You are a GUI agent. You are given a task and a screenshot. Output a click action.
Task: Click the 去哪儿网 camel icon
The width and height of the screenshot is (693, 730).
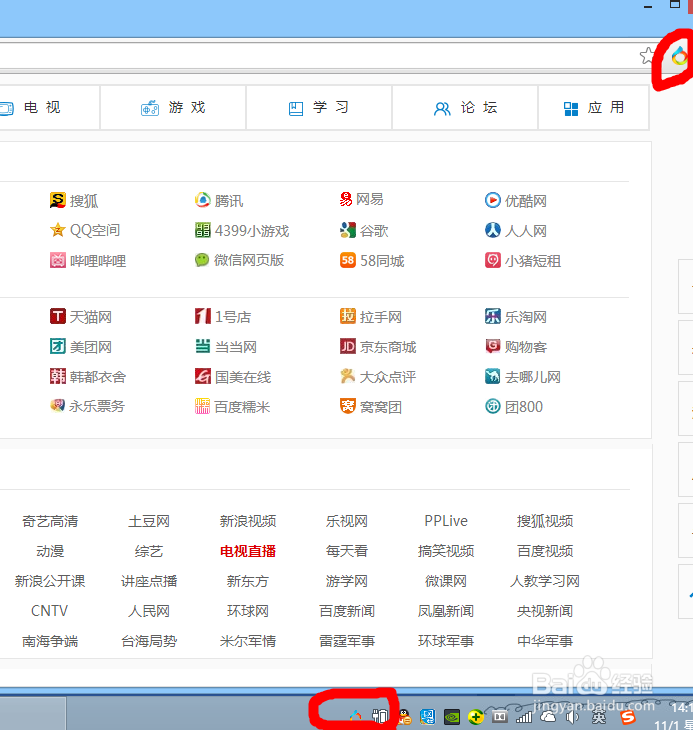pyautogui.click(x=492, y=376)
